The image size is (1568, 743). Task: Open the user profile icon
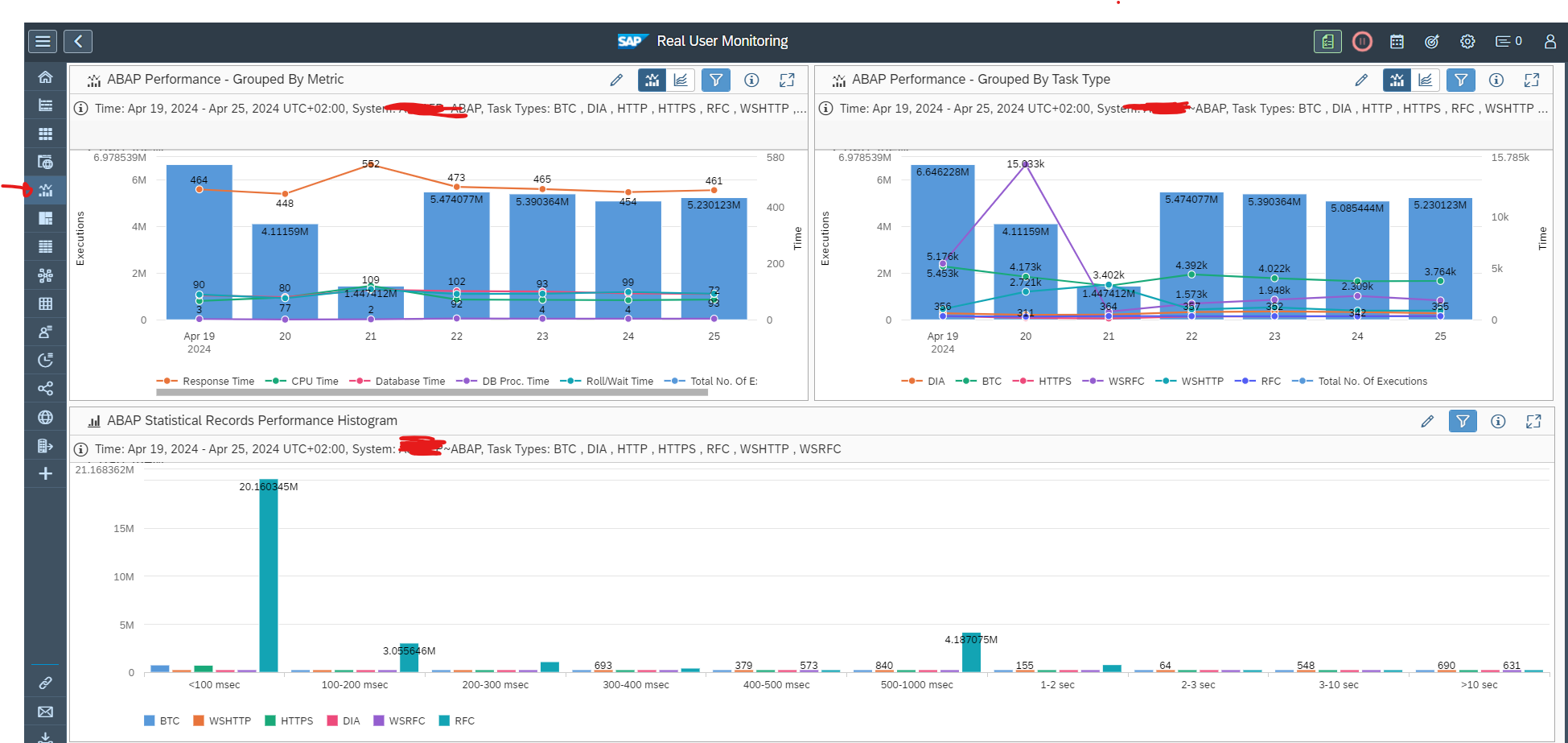point(1549,41)
